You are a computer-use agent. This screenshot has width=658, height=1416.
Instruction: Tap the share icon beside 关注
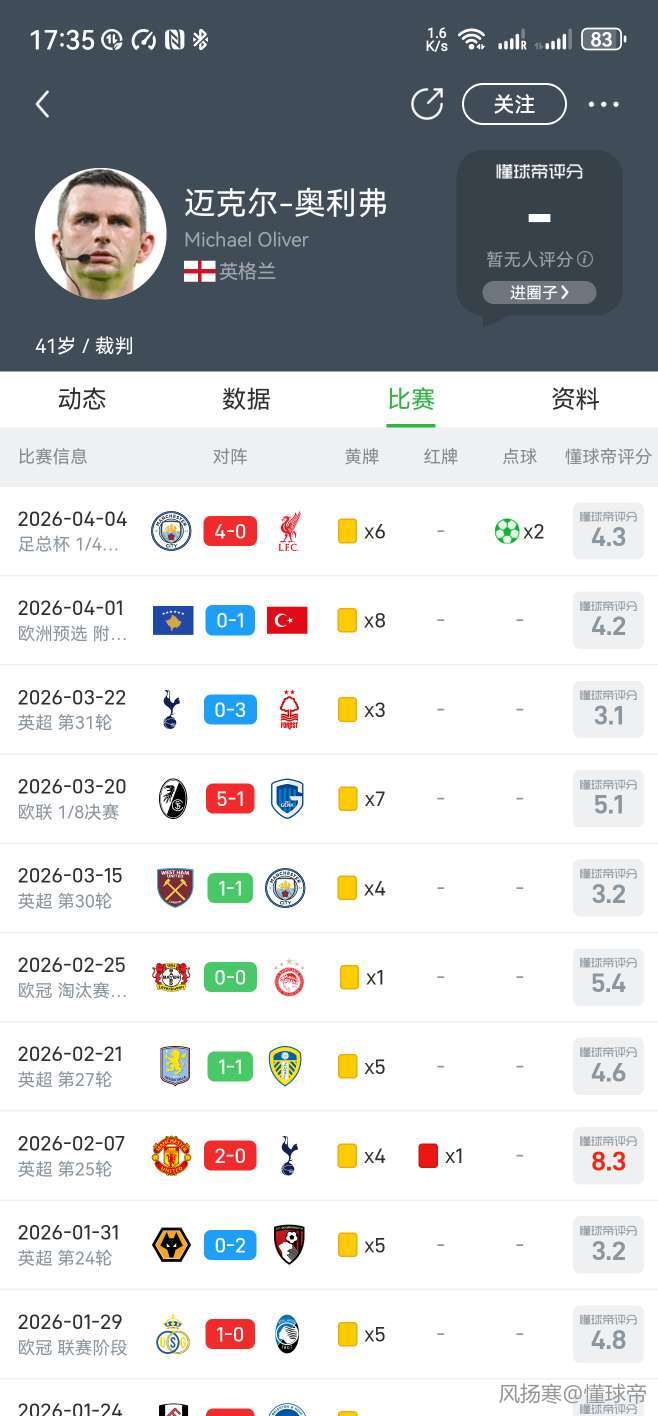pyautogui.click(x=427, y=104)
